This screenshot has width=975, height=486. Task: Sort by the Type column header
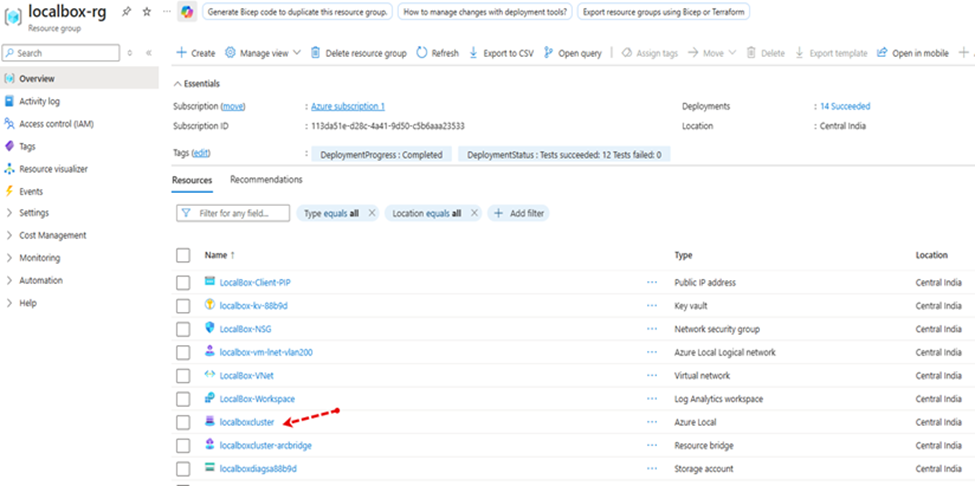(x=683, y=255)
